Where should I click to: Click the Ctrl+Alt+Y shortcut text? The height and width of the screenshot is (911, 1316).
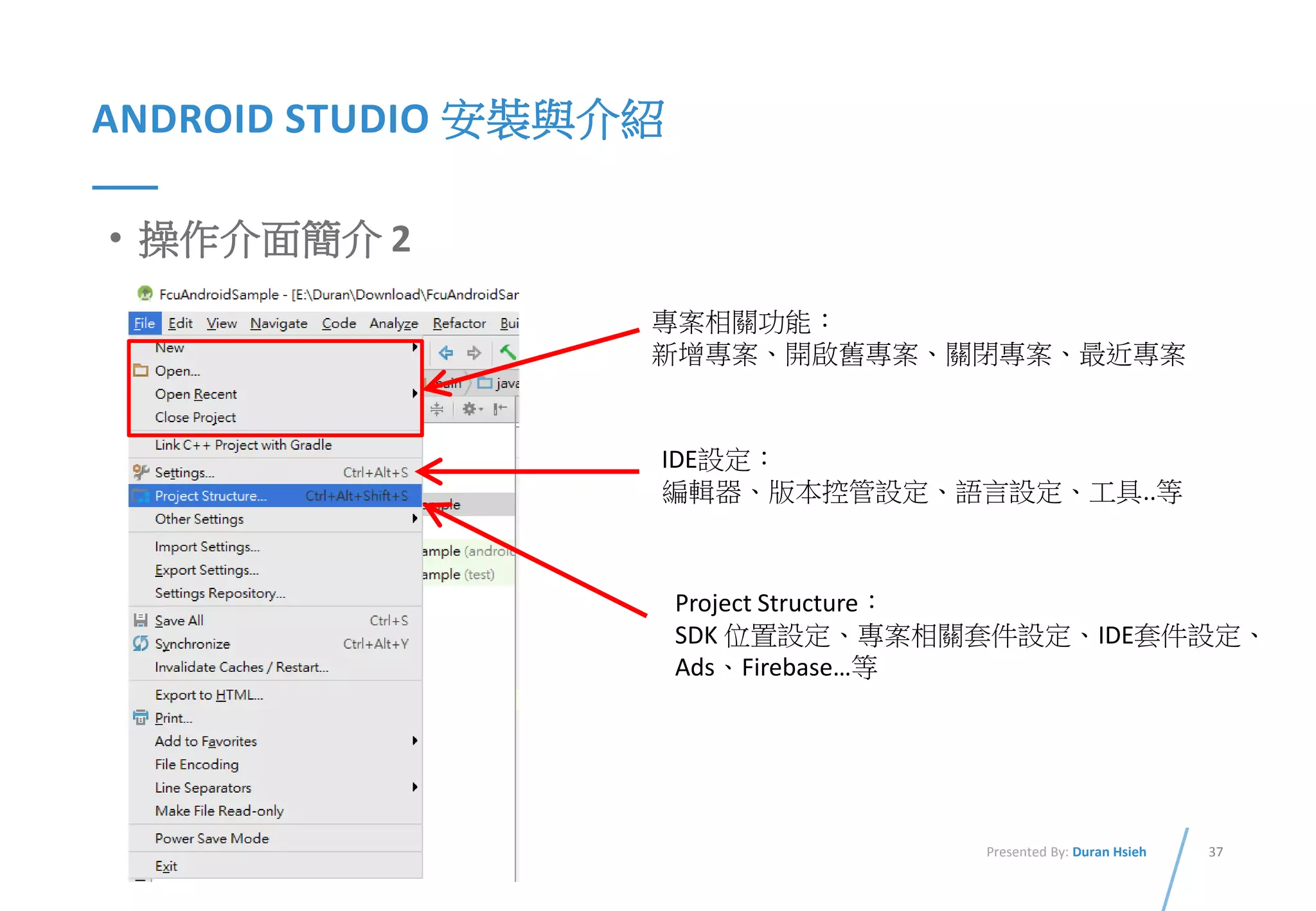[x=375, y=643]
